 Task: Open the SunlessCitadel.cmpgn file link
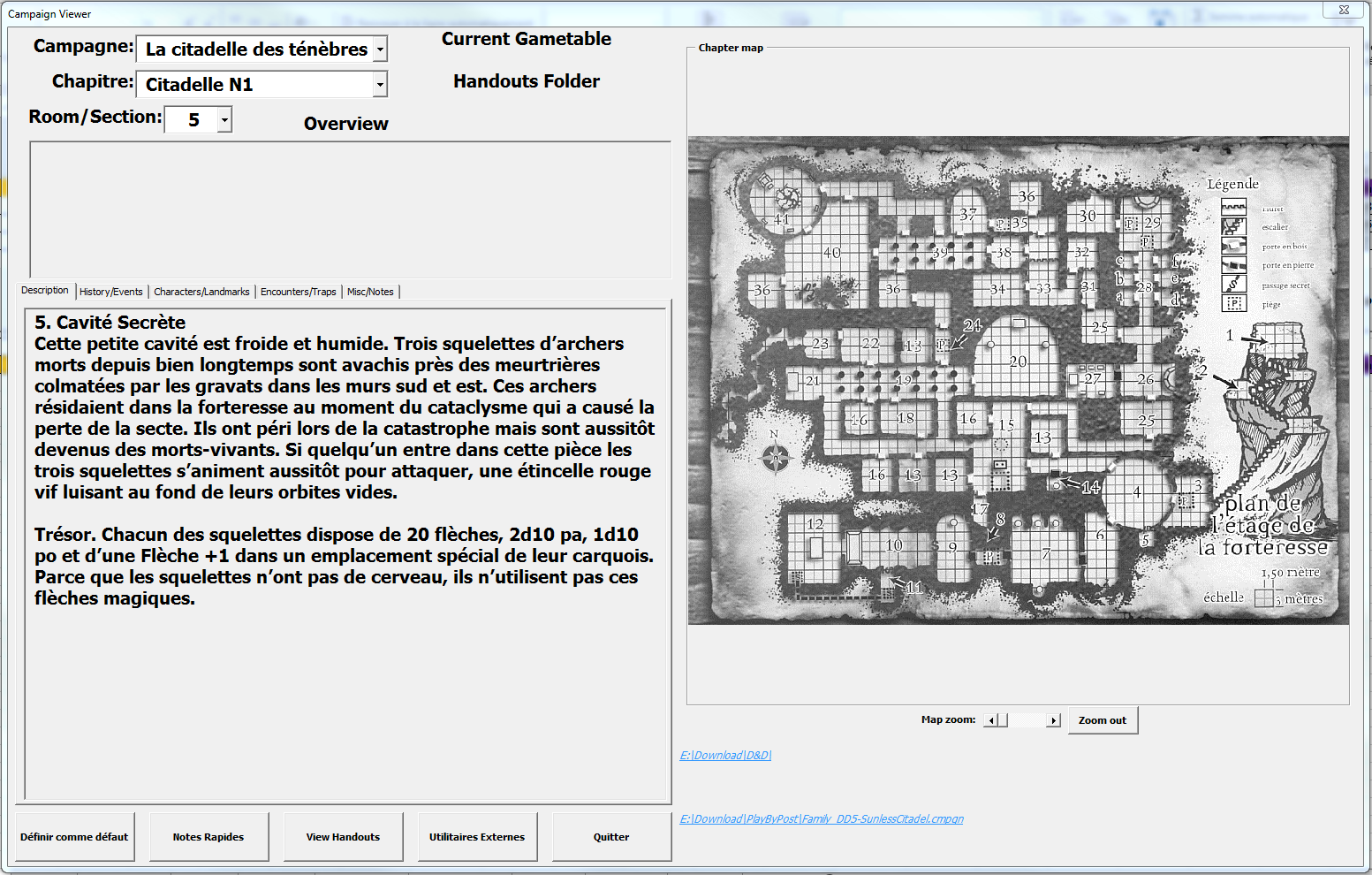click(x=822, y=819)
